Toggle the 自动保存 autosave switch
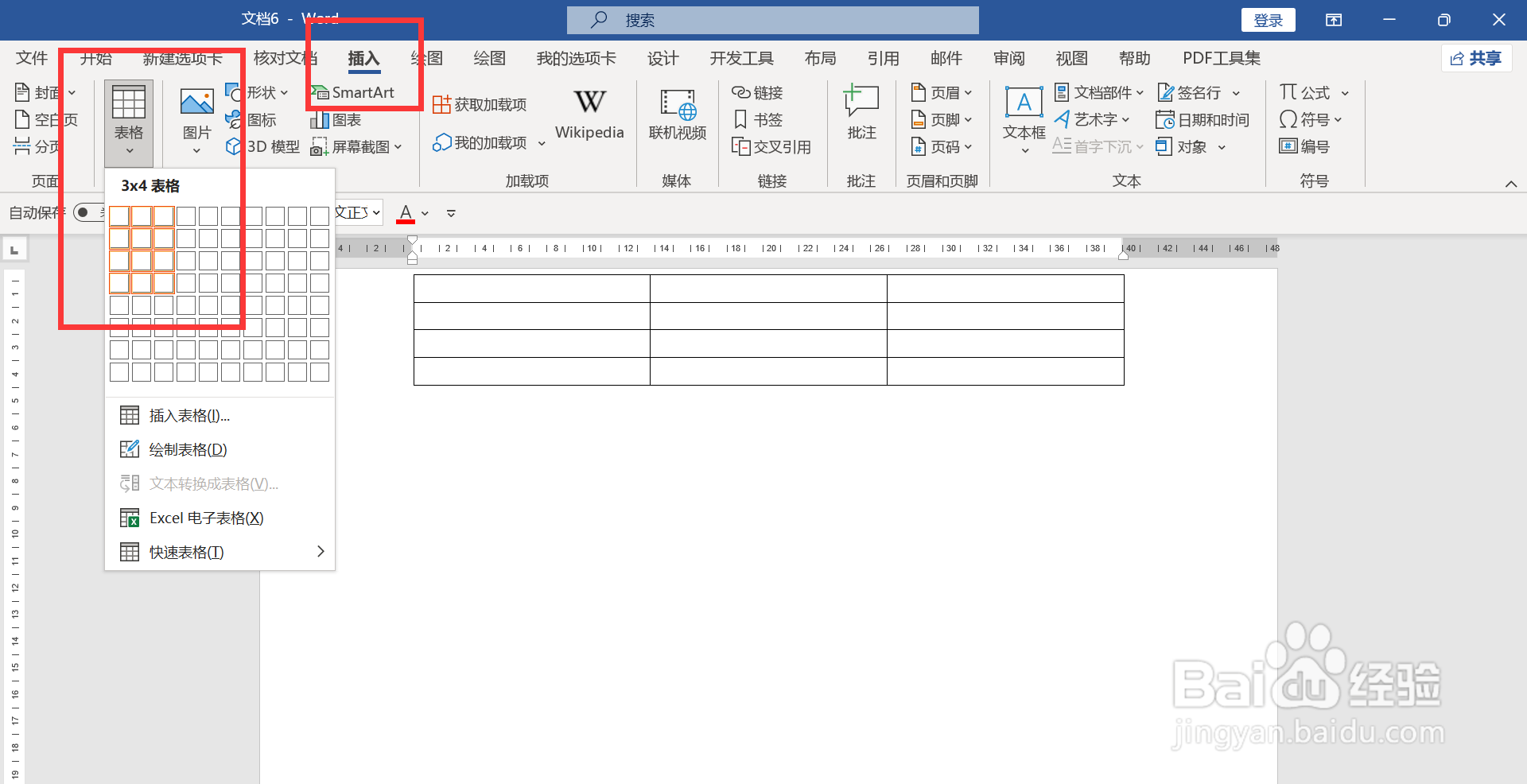The image size is (1527, 784). pos(89,212)
